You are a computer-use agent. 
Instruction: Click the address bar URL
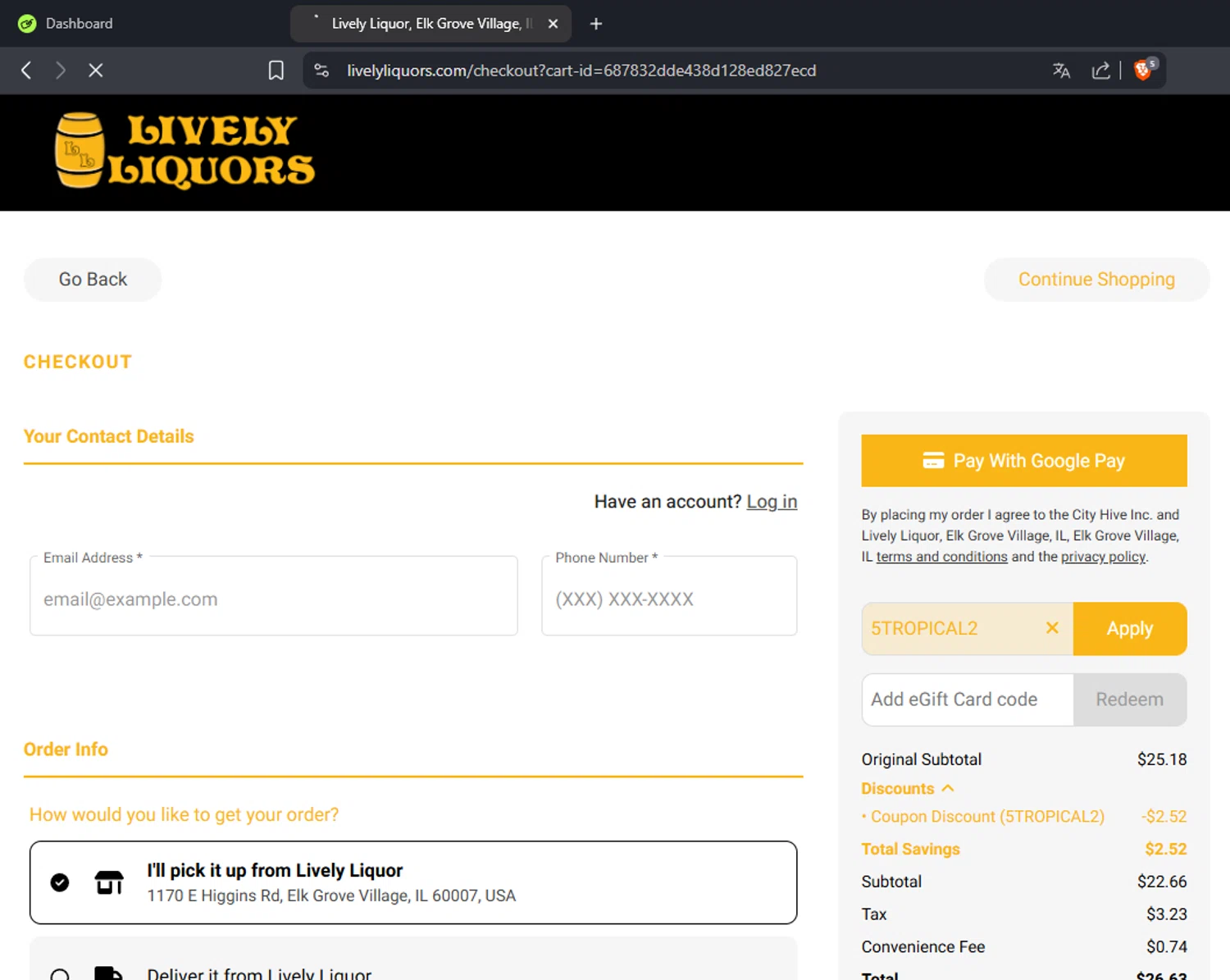point(581,71)
